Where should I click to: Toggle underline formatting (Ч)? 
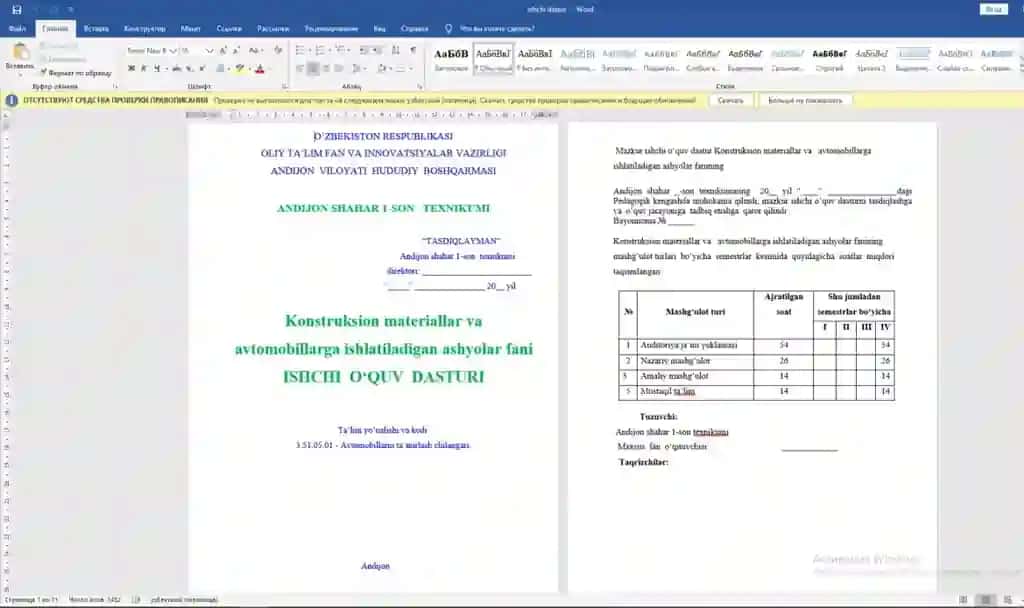[157, 68]
